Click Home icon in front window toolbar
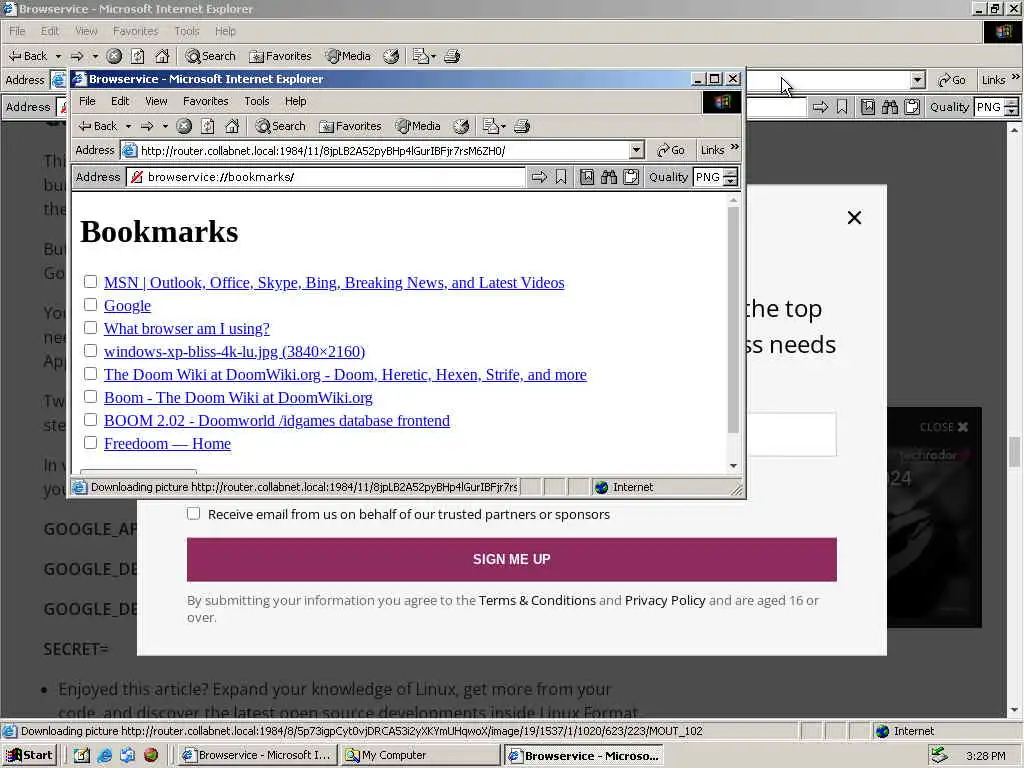Image resolution: width=1024 pixels, height=768 pixels. click(x=232, y=126)
